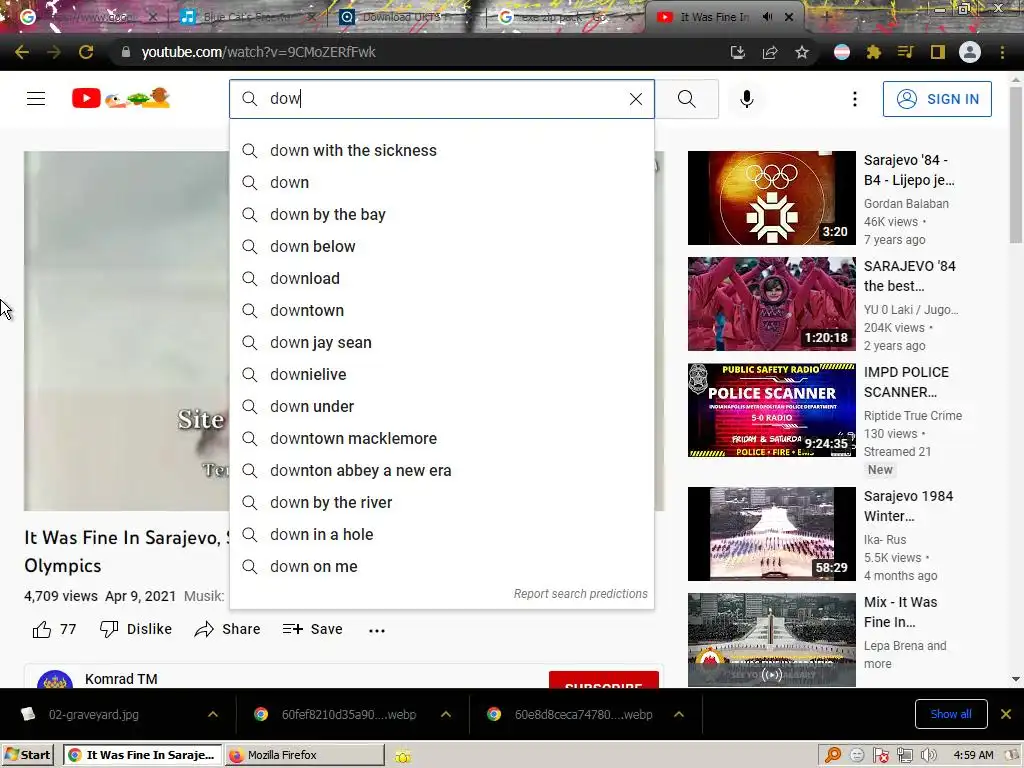Click the browser back arrow

click(x=22, y=52)
